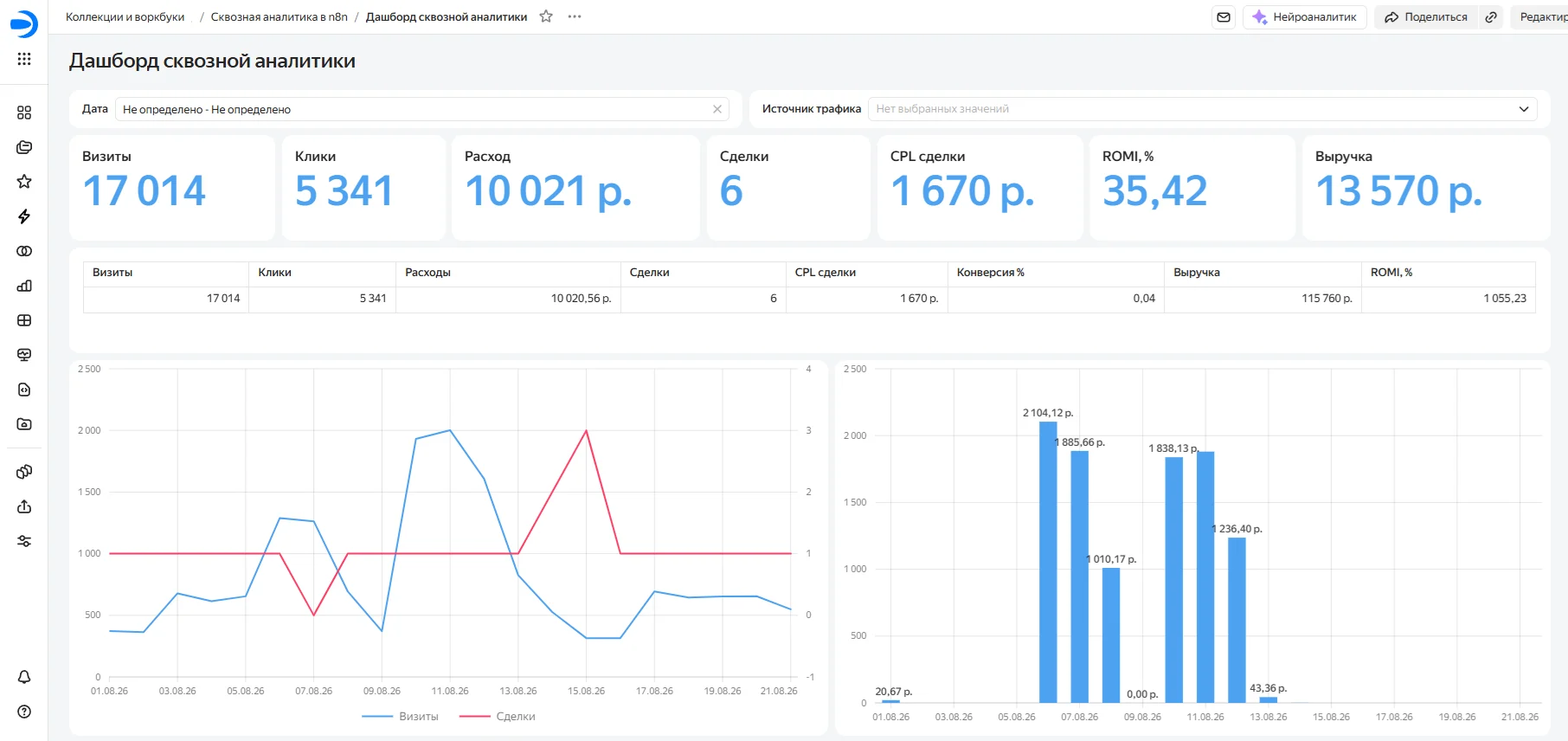Viewport: 1568px width, 741px height.
Task: Click the 2 104,12 р. bar
Action: (1048, 562)
